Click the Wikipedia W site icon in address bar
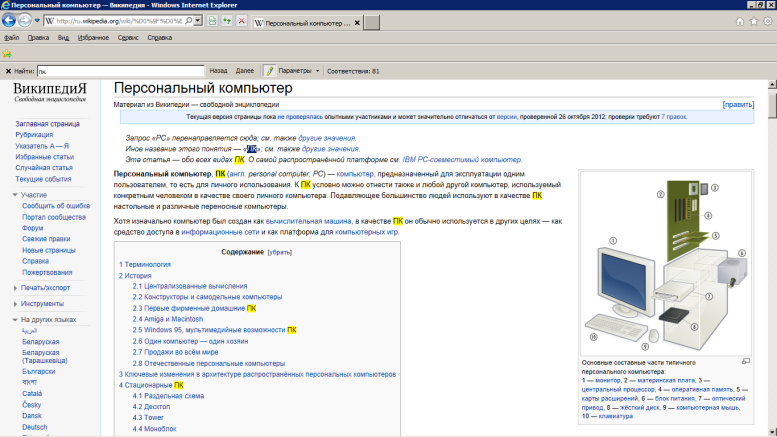Image resolution: width=777 pixels, height=437 pixels. click(x=49, y=21)
